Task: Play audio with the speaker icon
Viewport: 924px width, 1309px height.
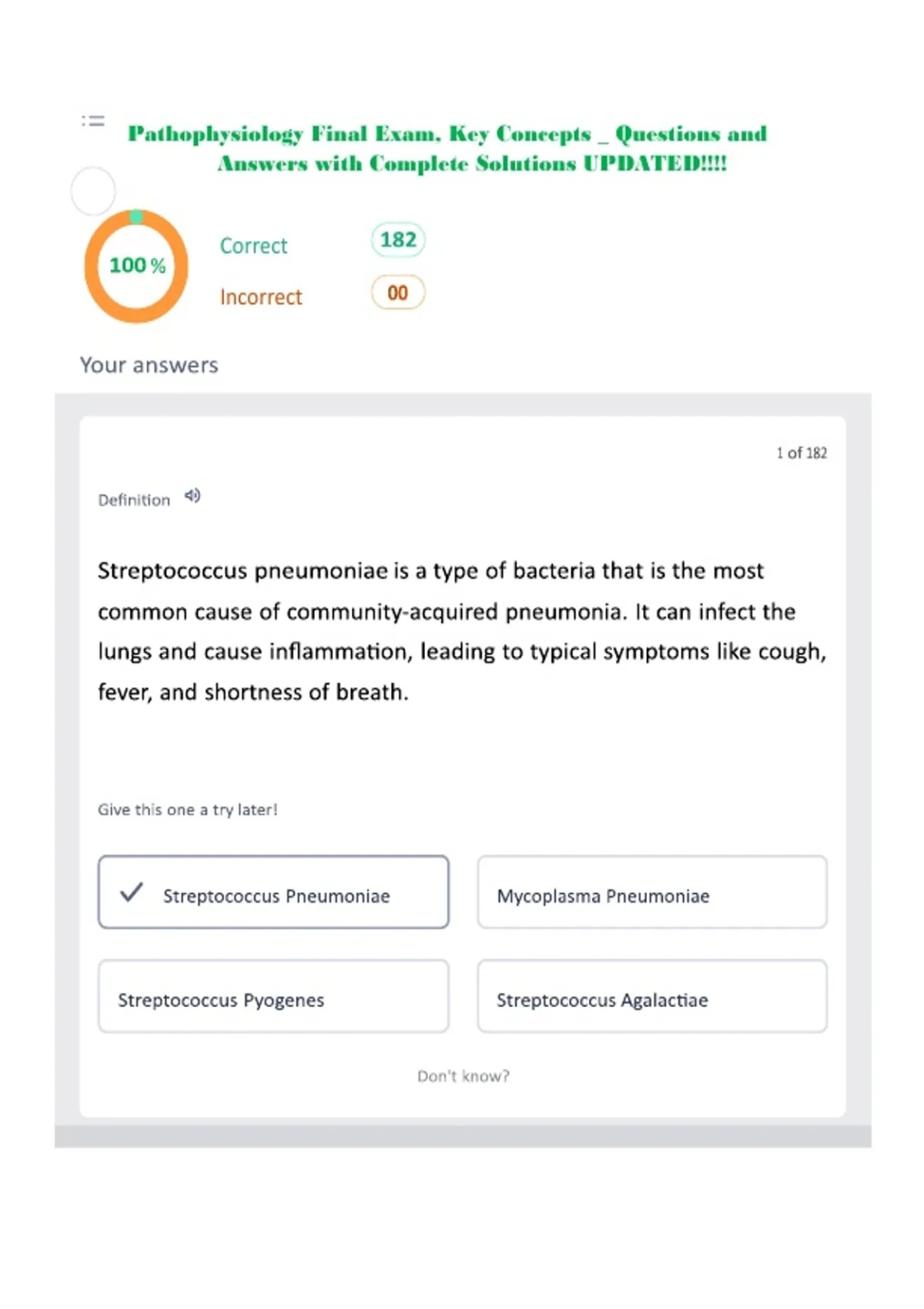Action: [192, 496]
